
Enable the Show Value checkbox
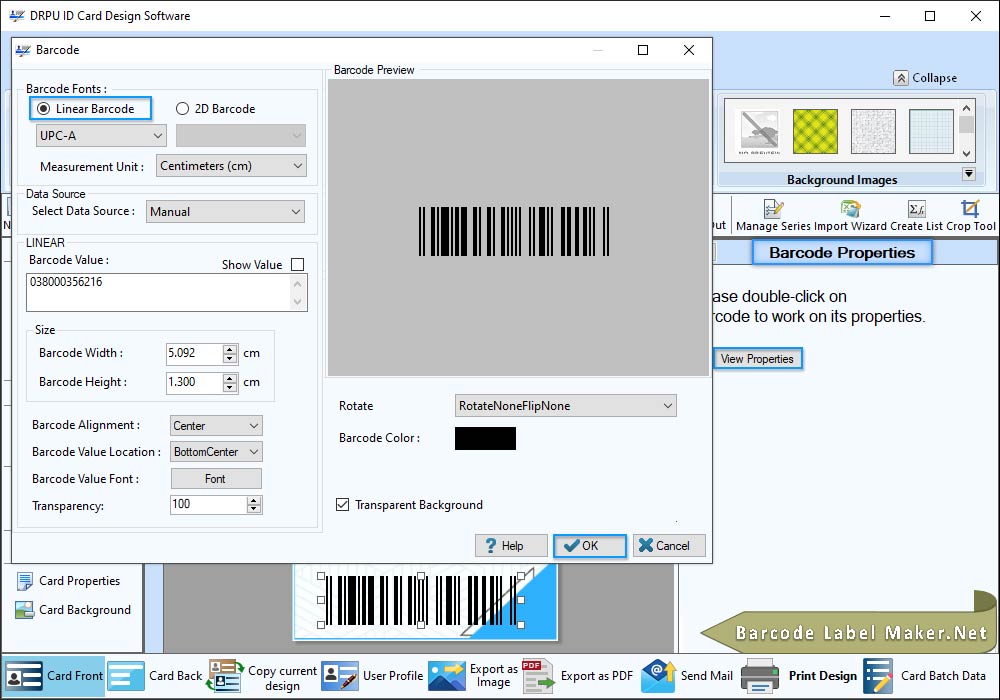(297, 265)
